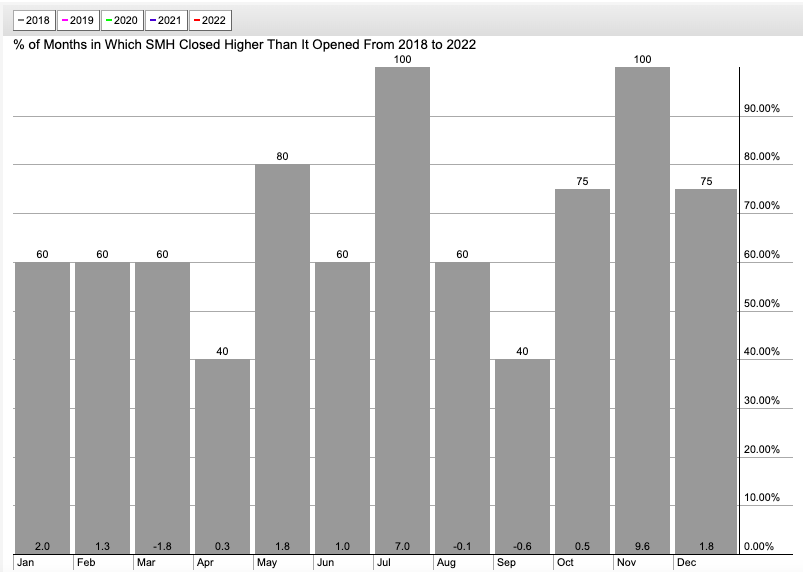Click the Jun month axis label
The height and width of the screenshot is (572, 803).
pos(325,562)
